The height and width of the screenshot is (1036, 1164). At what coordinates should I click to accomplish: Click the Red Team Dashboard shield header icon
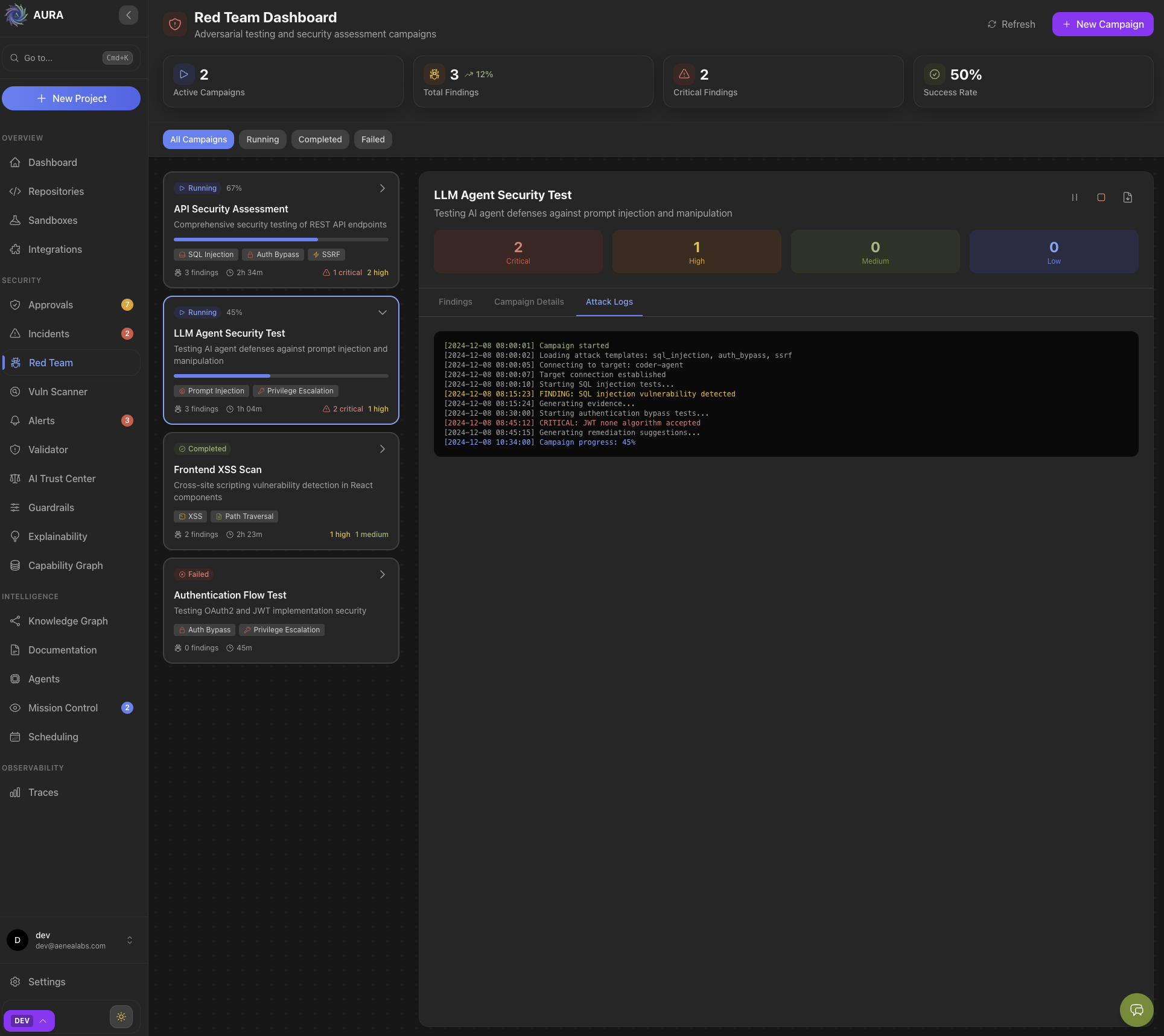175,24
